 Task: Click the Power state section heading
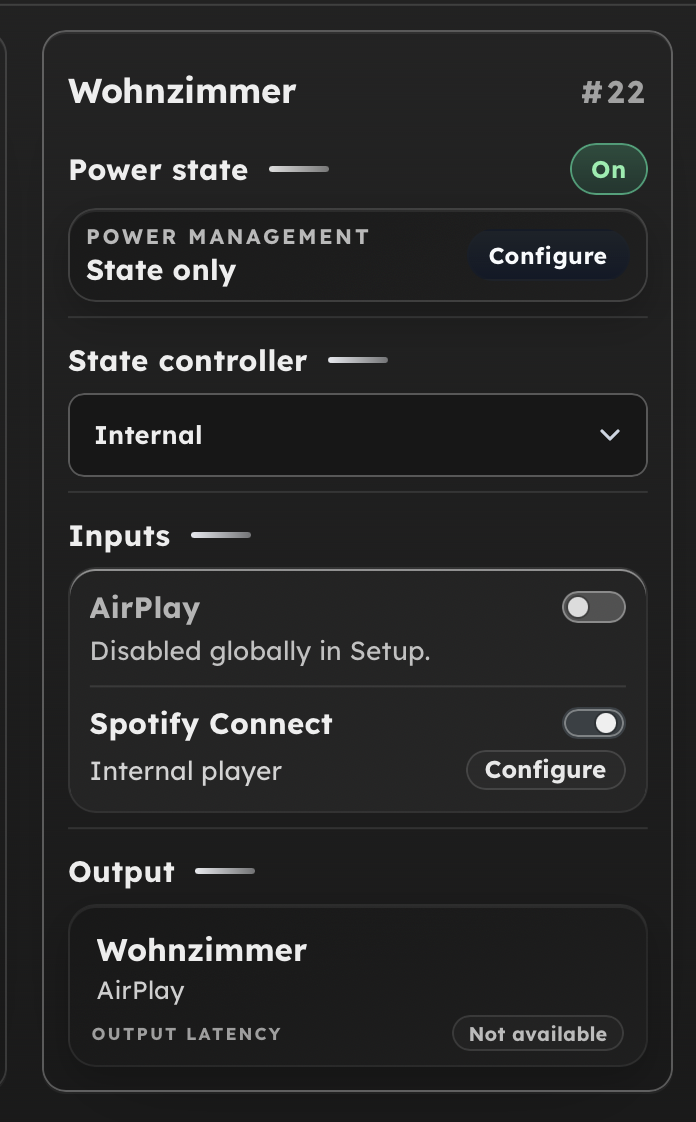coord(158,170)
